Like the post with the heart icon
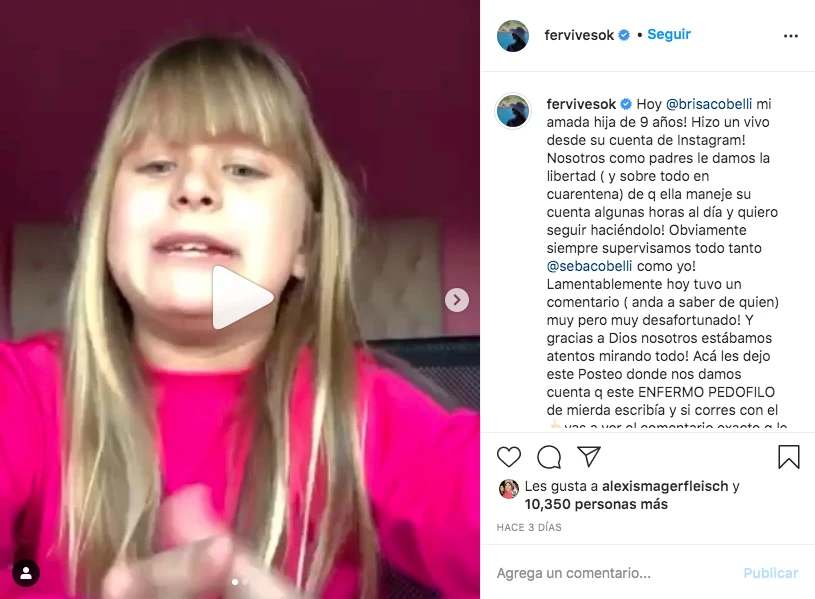The width and height of the screenshot is (815, 599). click(508, 457)
